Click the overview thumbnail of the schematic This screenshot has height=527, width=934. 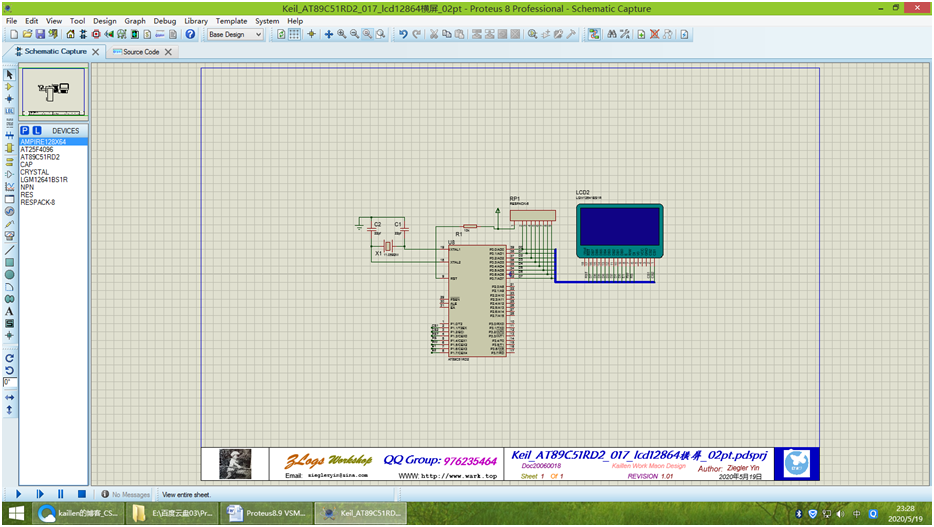click(x=54, y=92)
